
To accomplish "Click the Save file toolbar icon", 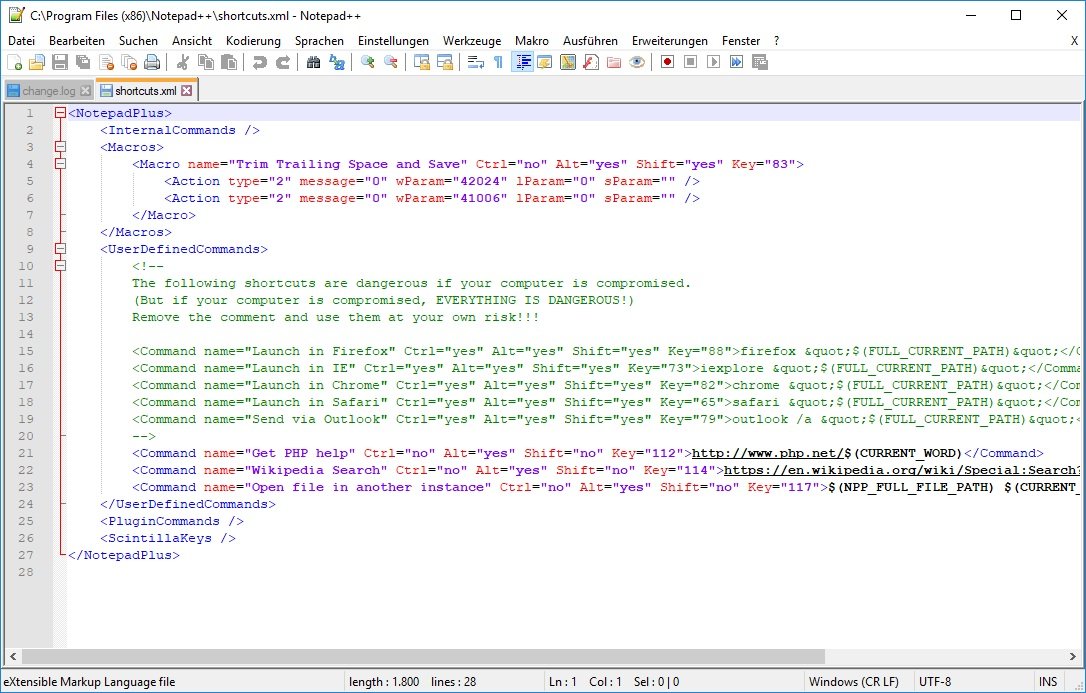I will 59,62.
